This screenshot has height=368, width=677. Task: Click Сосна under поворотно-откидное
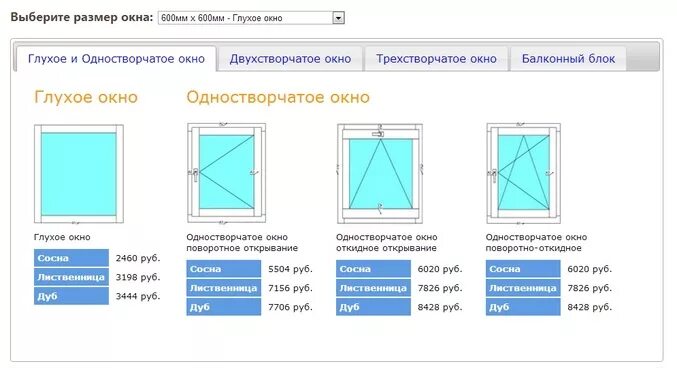pyautogui.click(x=523, y=269)
